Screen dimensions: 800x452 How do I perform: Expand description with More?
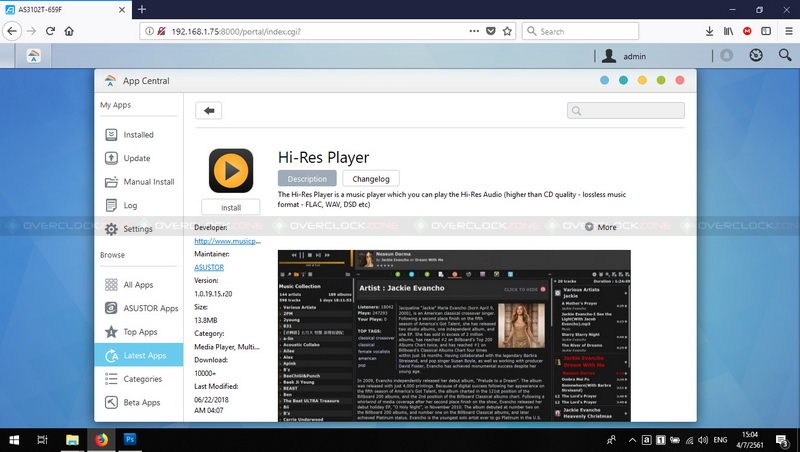601,227
